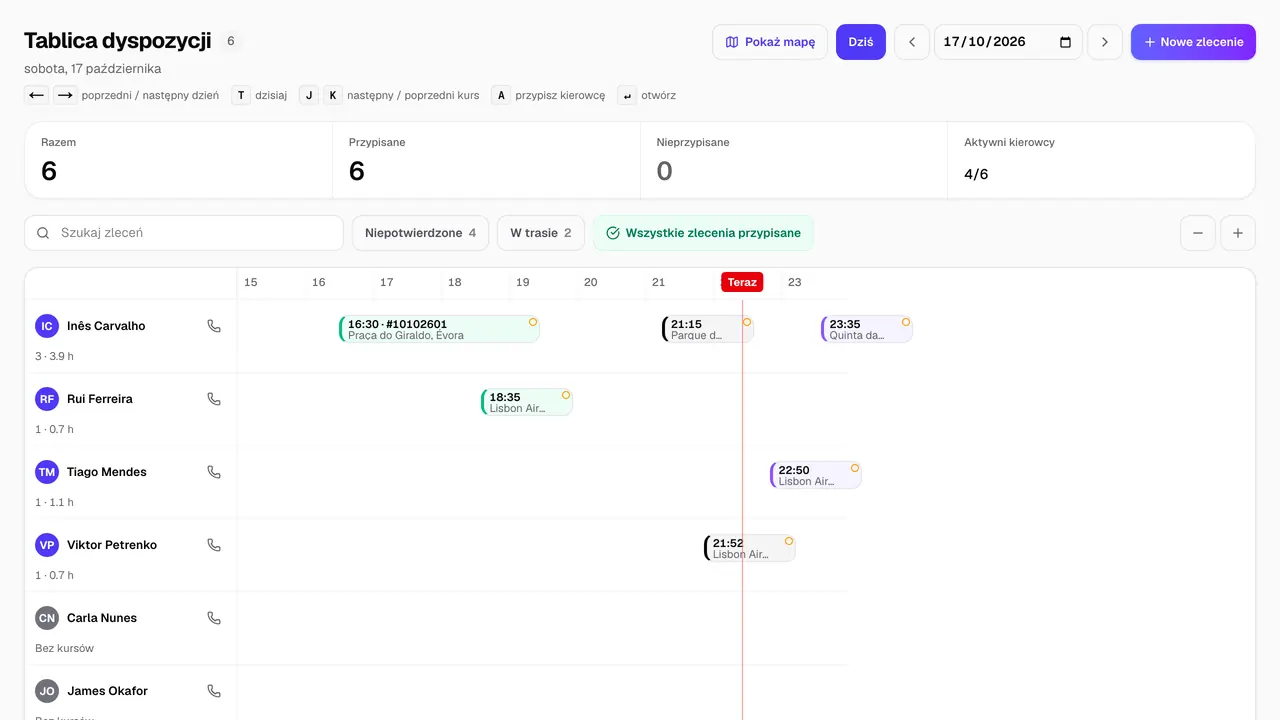Click the Aktywni kierowcy 4/6 card
Image resolution: width=1280 pixels, height=720 pixels.
[1101, 160]
